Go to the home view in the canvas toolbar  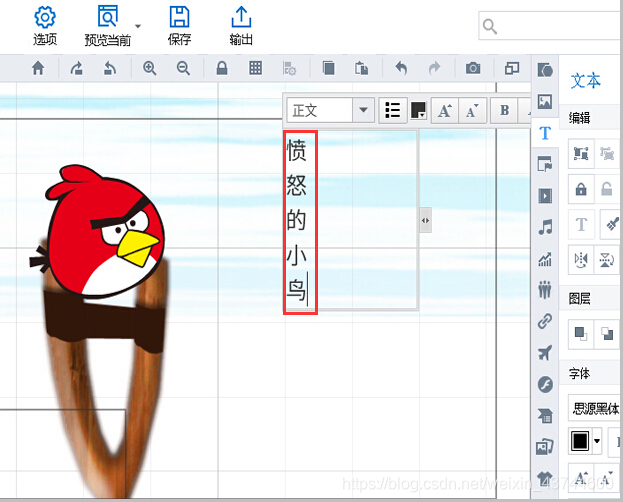coord(38,68)
